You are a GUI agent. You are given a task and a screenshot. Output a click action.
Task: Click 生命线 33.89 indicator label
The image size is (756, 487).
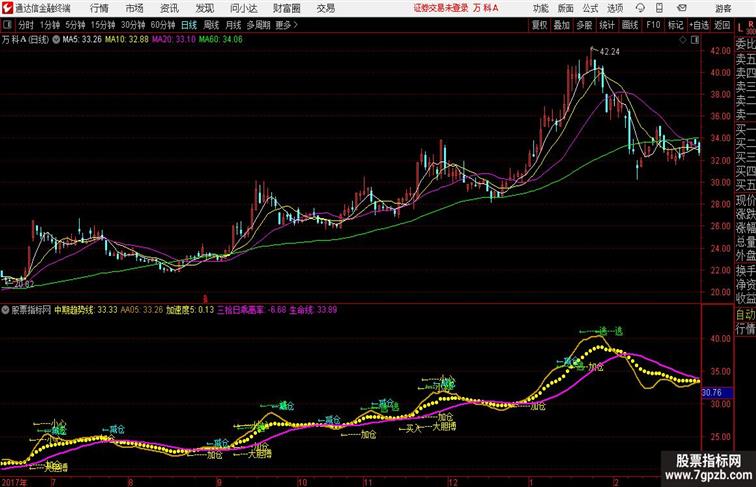coord(313,310)
